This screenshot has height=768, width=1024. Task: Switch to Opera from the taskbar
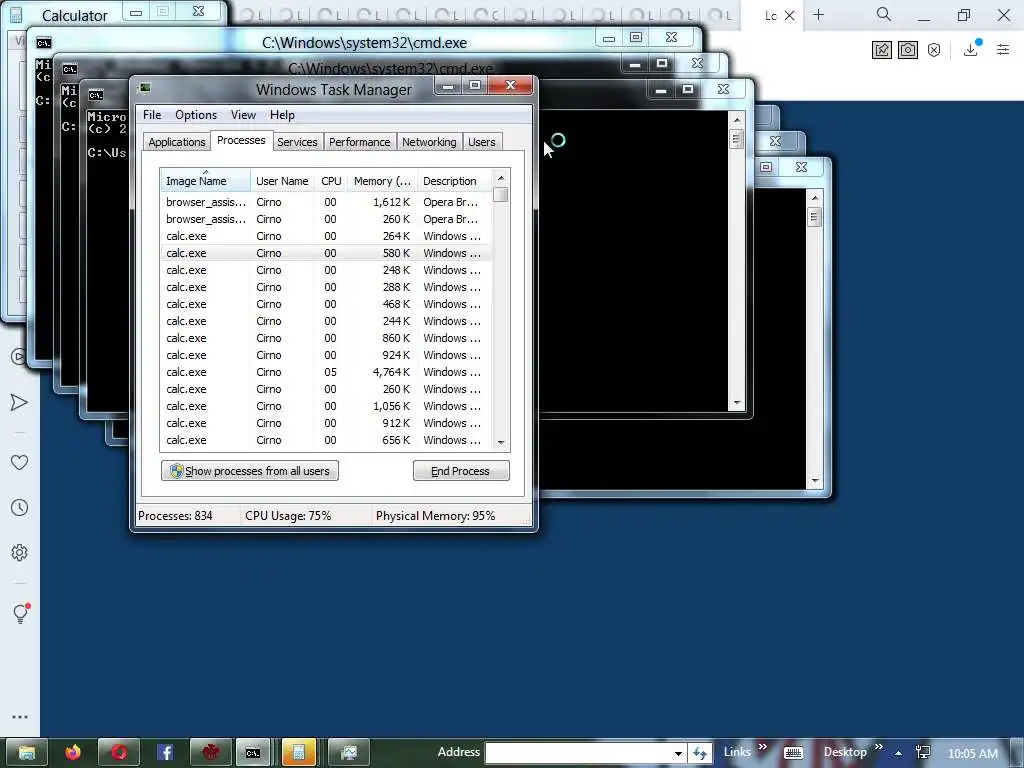pyautogui.click(x=119, y=752)
